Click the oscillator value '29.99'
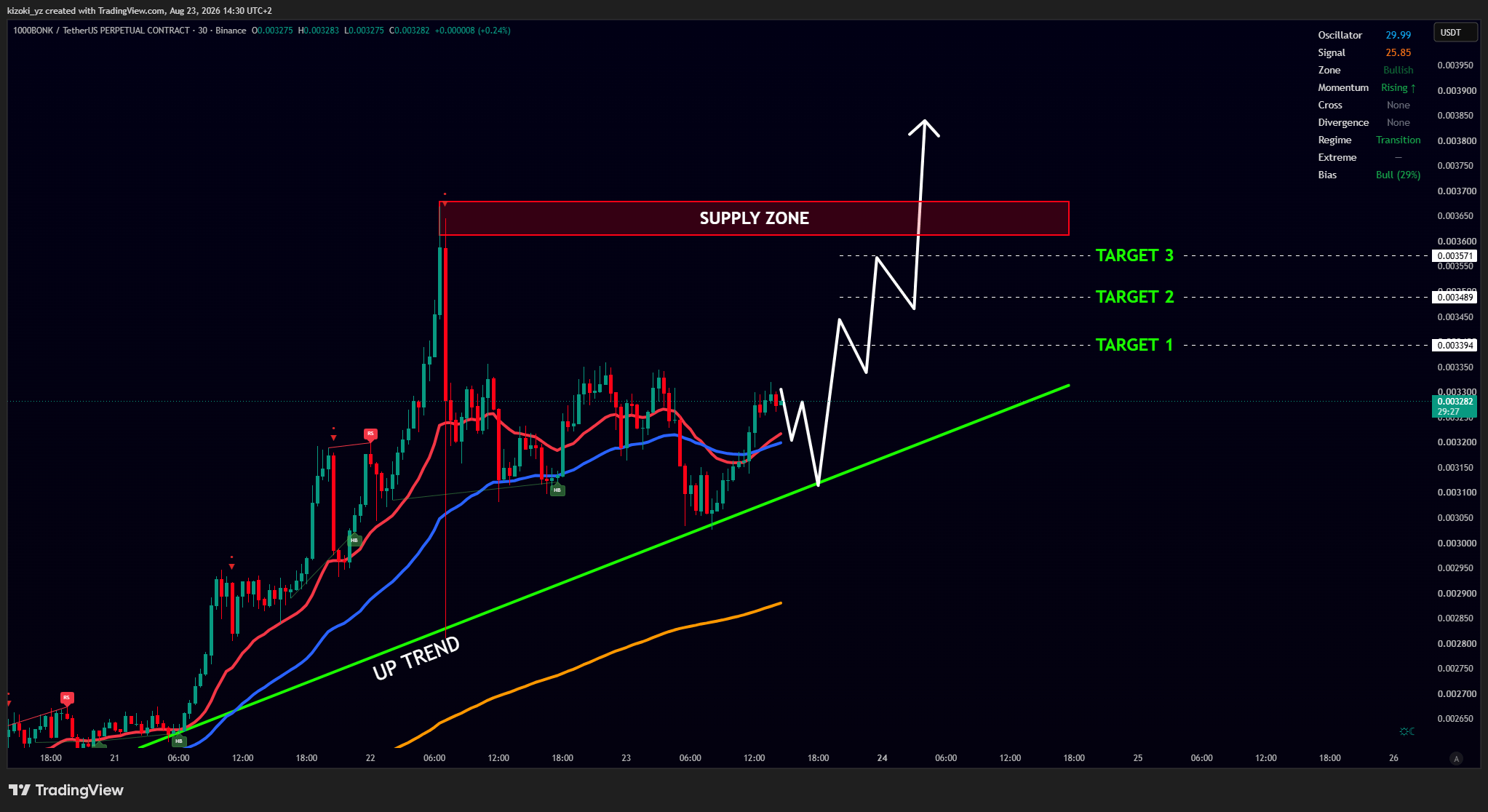 (x=1399, y=35)
